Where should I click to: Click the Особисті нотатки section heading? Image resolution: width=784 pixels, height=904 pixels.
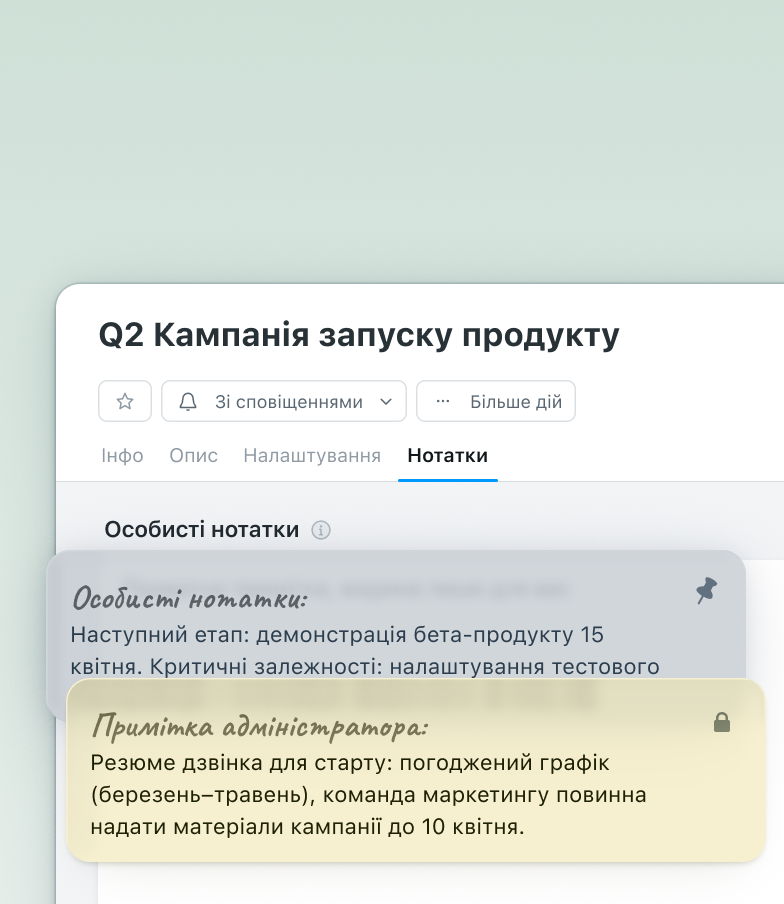pos(202,530)
